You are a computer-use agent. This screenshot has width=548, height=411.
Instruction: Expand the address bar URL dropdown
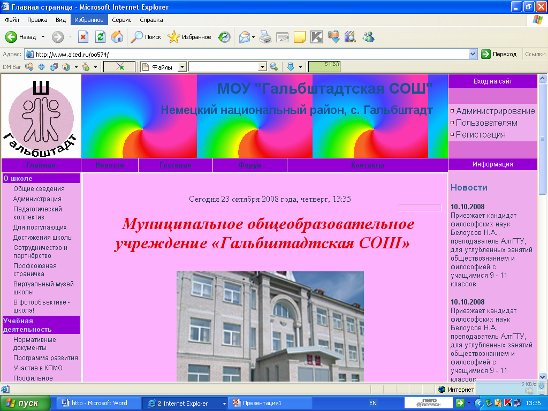[x=473, y=54]
